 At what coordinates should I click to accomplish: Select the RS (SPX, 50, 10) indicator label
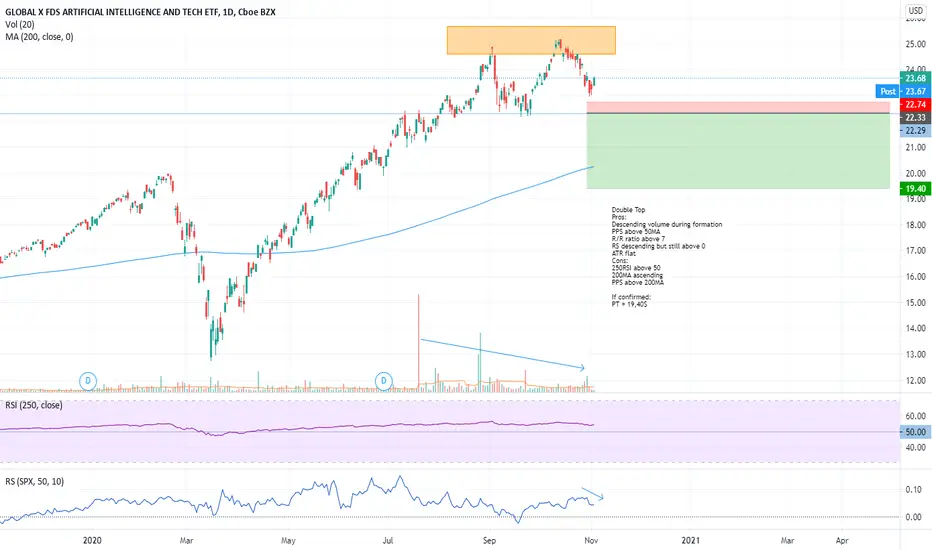click(x=34, y=481)
